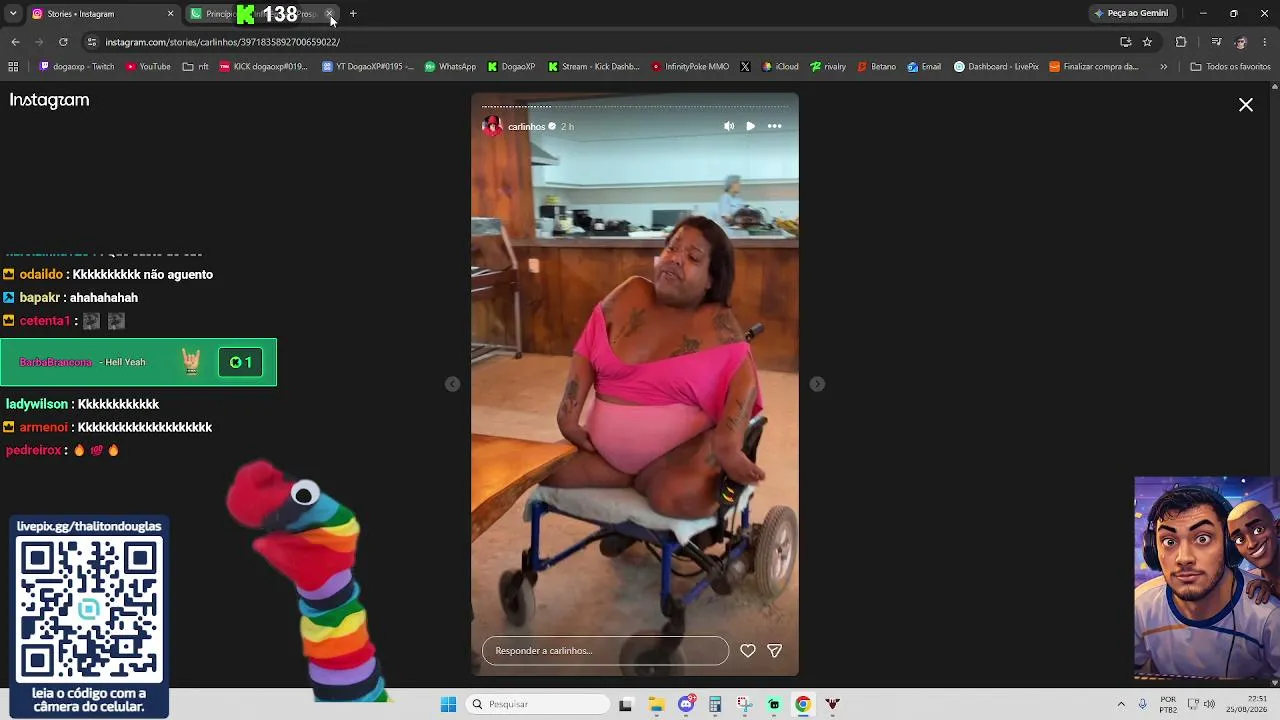The image size is (1280, 720).
Task: Open the rivalry bookmark
Action: pos(828,67)
